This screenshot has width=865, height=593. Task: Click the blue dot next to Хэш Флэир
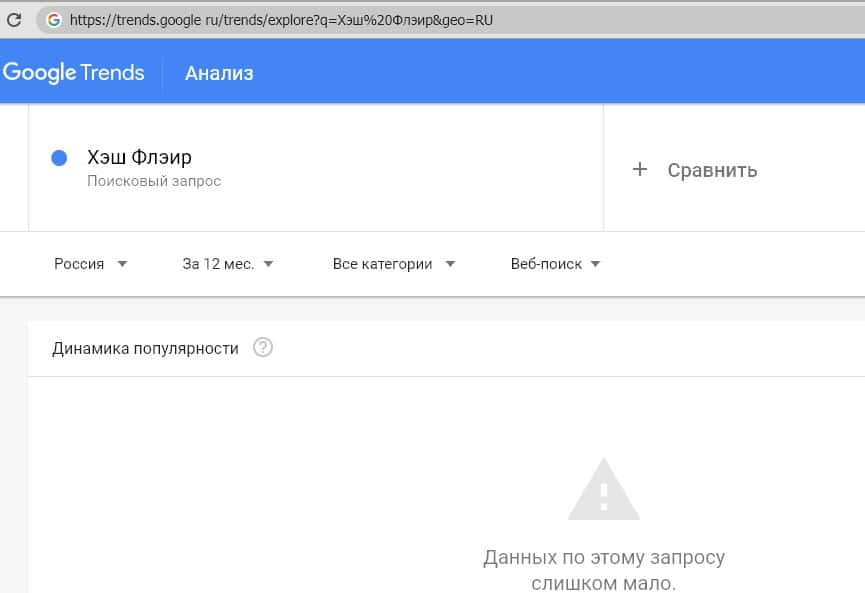(x=59, y=158)
